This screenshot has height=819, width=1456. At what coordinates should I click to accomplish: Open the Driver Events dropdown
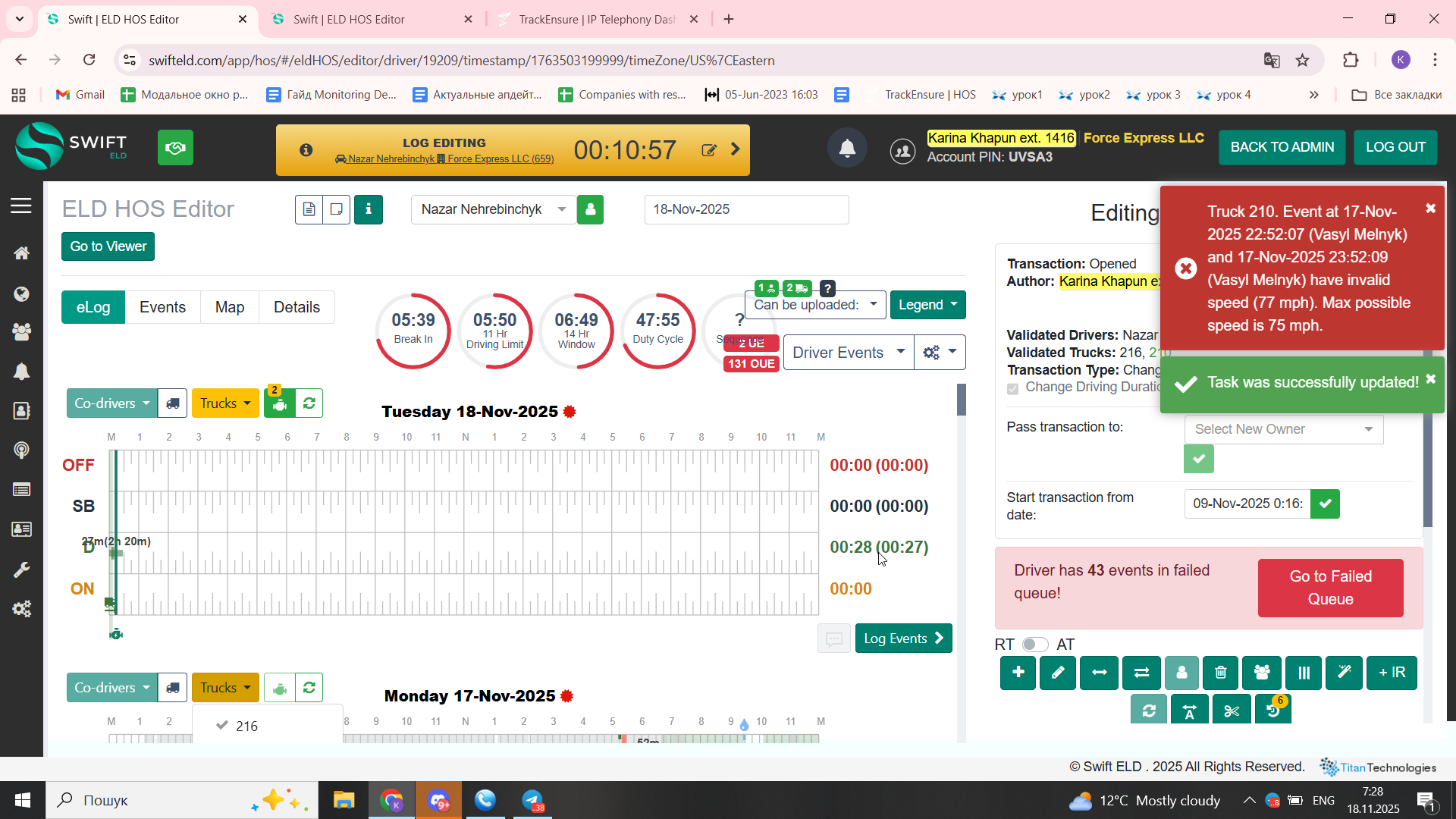(847, 353)
